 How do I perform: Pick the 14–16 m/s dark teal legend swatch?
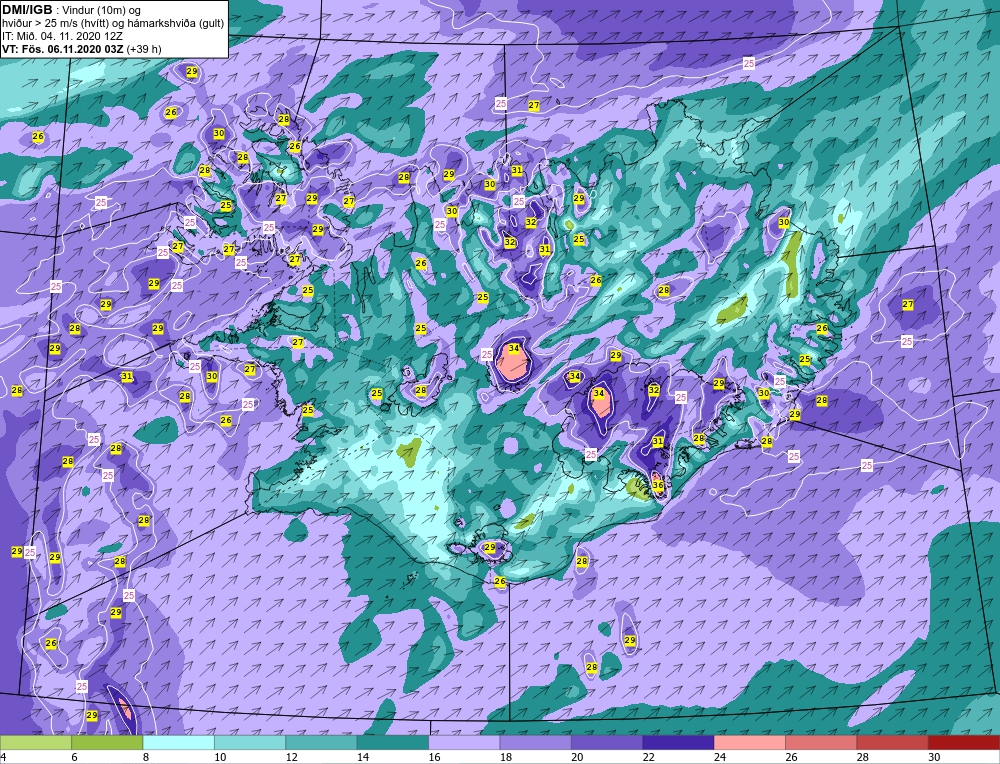[393, 742]
